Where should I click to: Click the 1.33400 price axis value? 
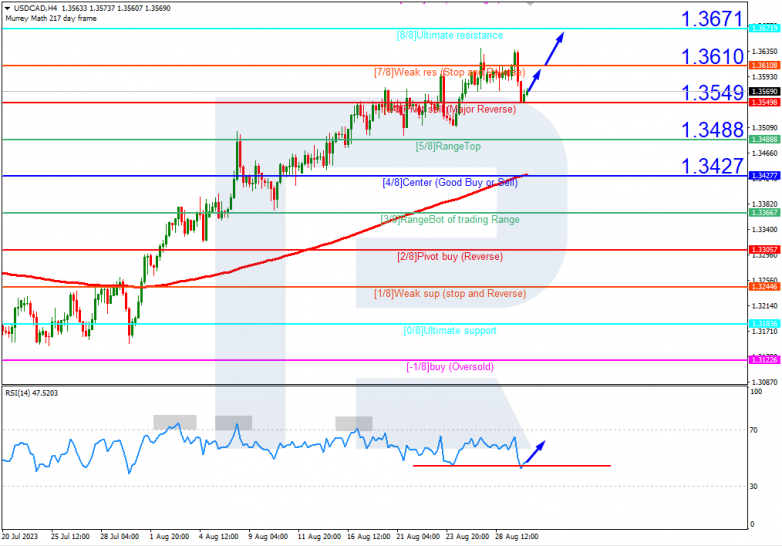[764, 229]
